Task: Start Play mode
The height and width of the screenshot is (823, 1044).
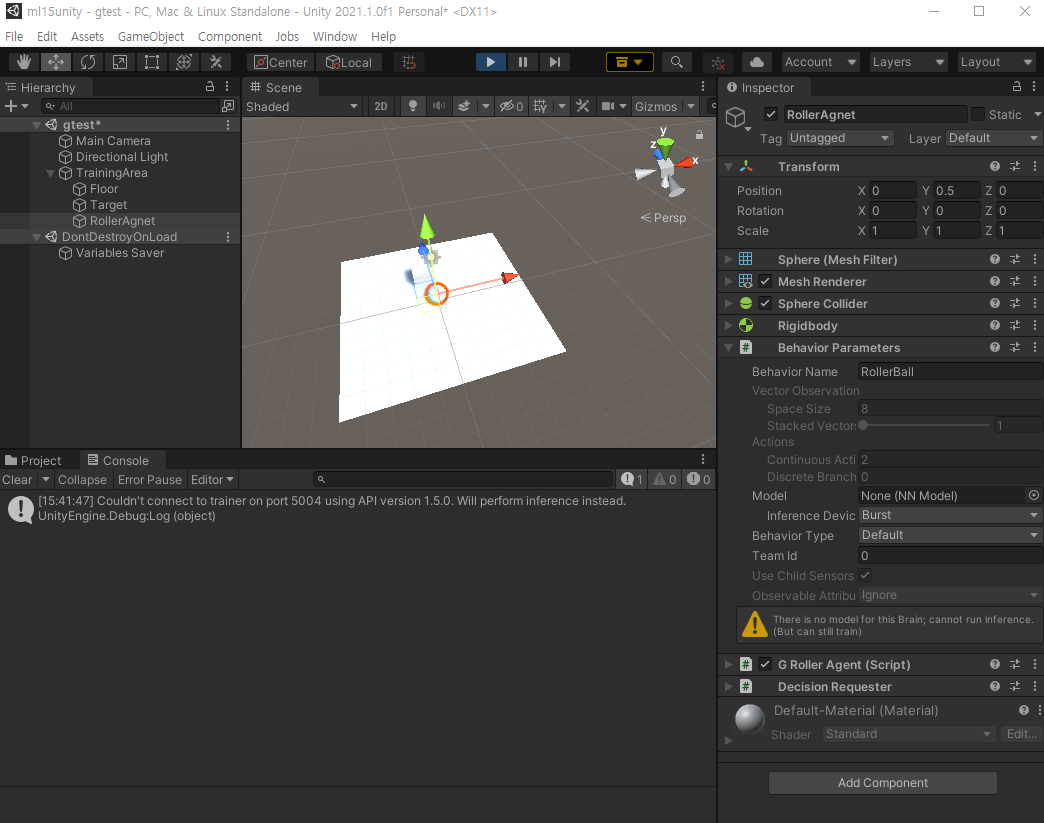Action: 491,62
